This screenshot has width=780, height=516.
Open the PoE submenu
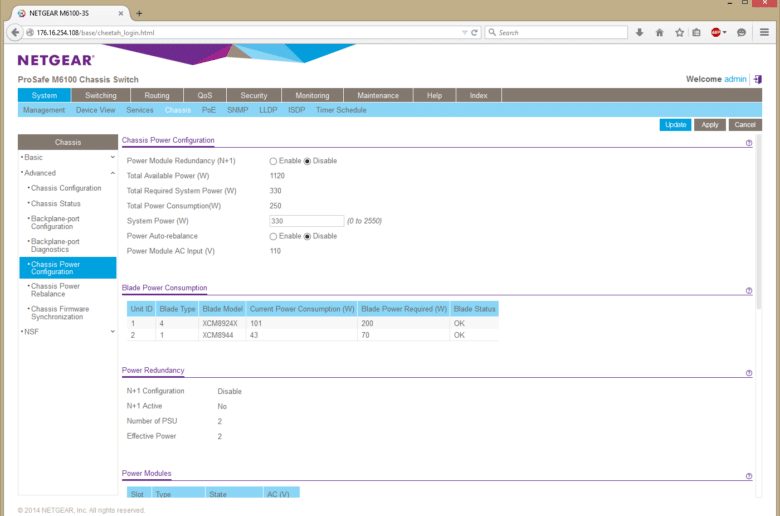tap(208, 110)
